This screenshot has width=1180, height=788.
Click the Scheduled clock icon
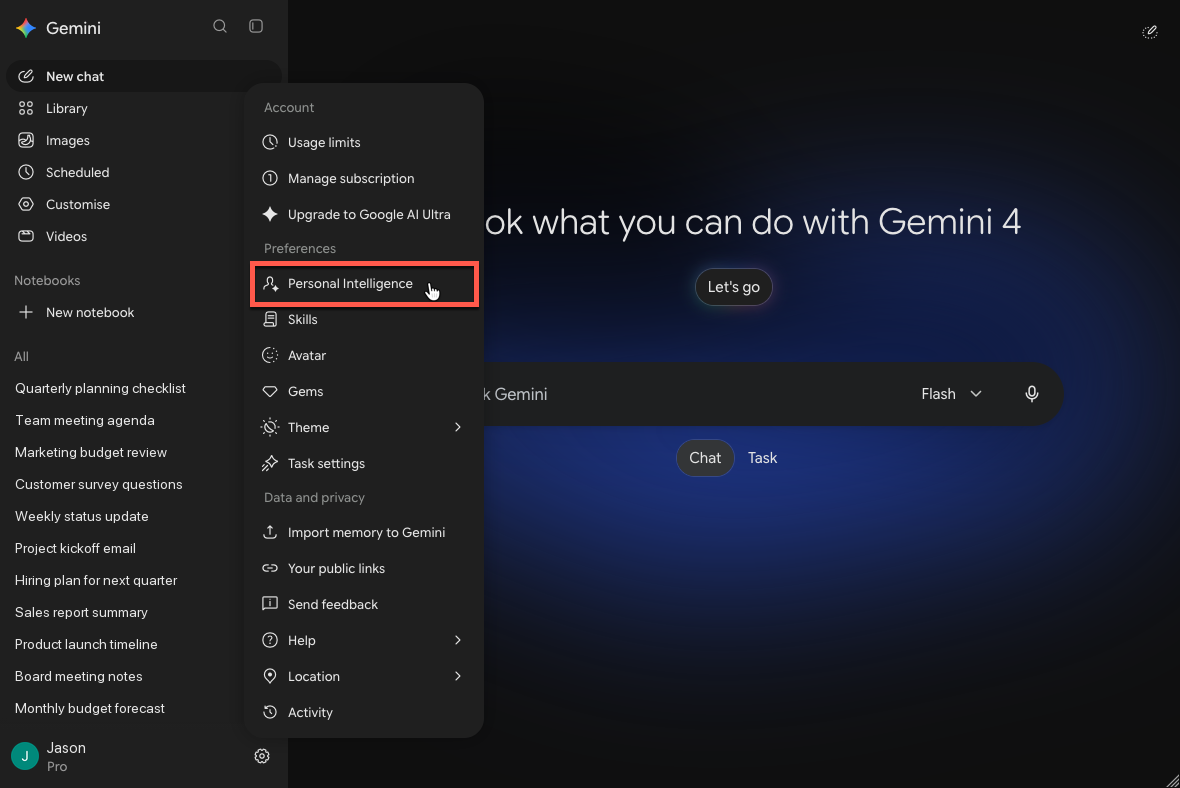26,172
